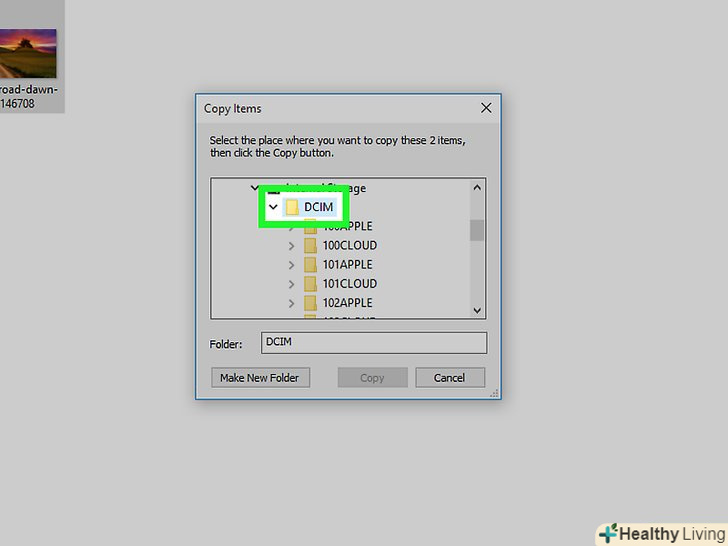Select the 100CLOUD folder label

(350, 245)
